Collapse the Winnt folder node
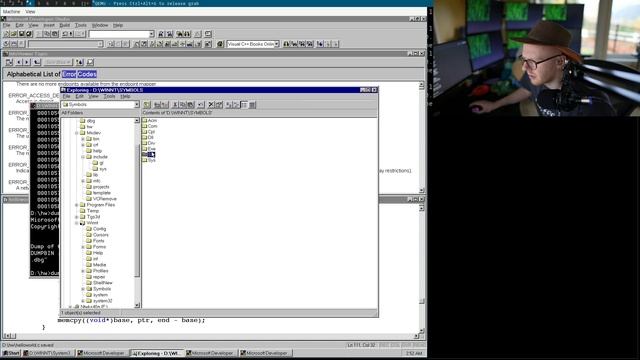The height and width of the screenshot is (360, 640). (76, 223)
